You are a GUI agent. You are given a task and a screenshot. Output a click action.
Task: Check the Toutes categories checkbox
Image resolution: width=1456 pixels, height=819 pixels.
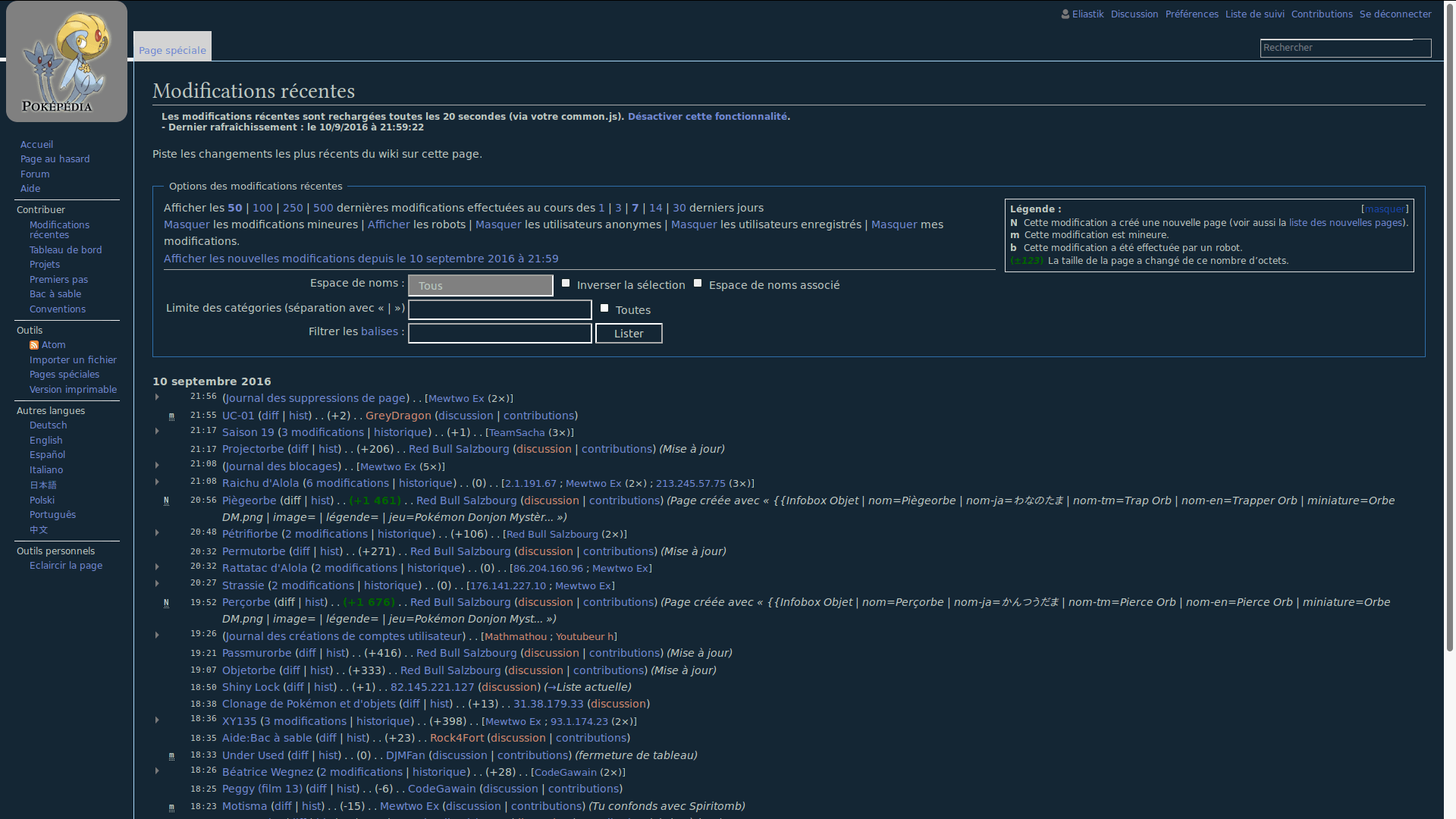pos(604,308)
